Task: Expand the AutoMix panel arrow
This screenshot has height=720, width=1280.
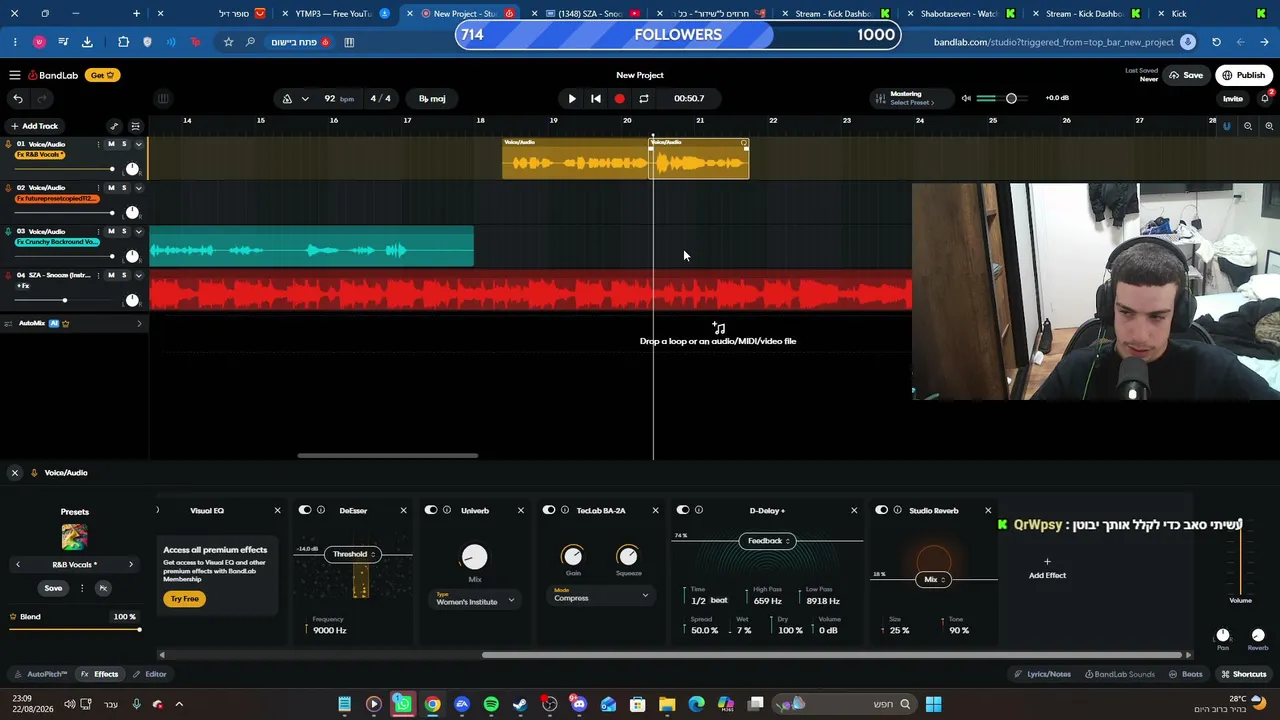Action: coord(139,323)
